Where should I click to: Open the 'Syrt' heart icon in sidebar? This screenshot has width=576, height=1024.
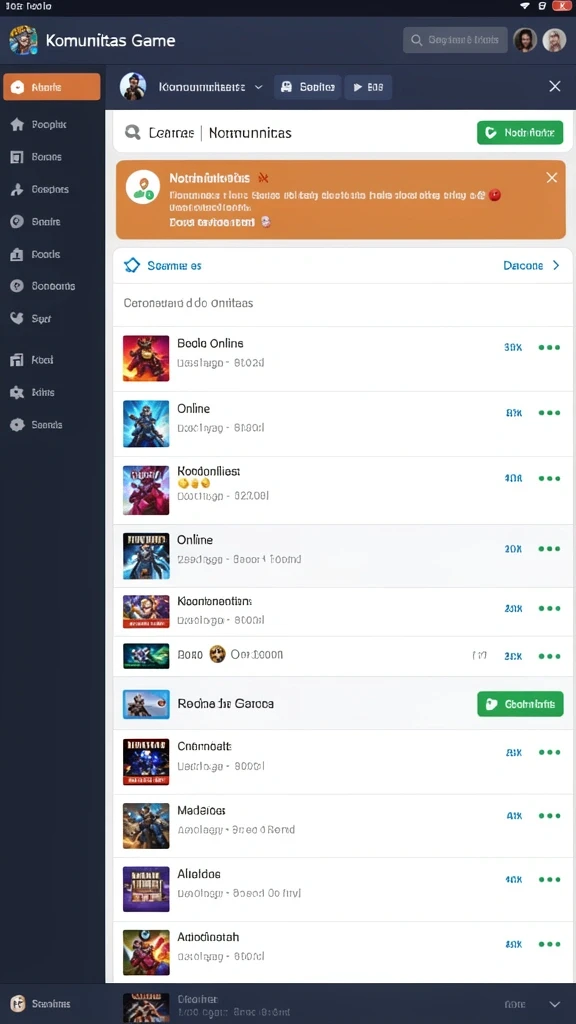click(x=17, y=319)
